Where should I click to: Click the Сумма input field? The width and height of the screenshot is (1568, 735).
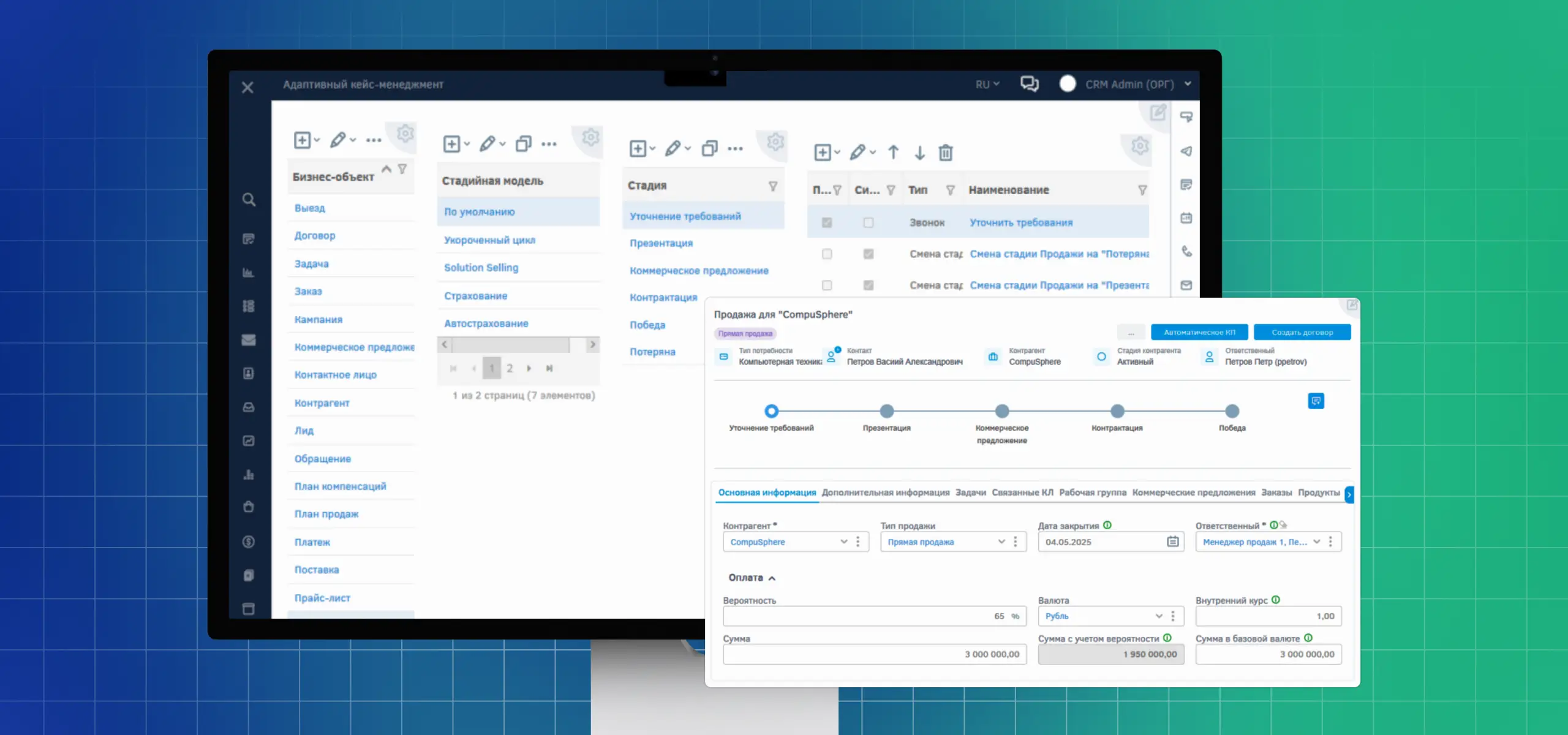[x=875, y=654]
